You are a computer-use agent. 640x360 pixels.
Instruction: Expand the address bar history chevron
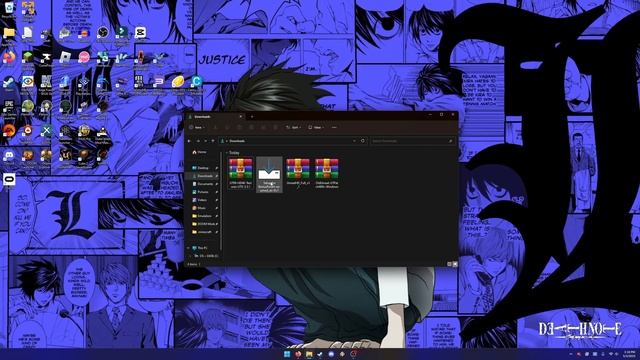[354, 141]
